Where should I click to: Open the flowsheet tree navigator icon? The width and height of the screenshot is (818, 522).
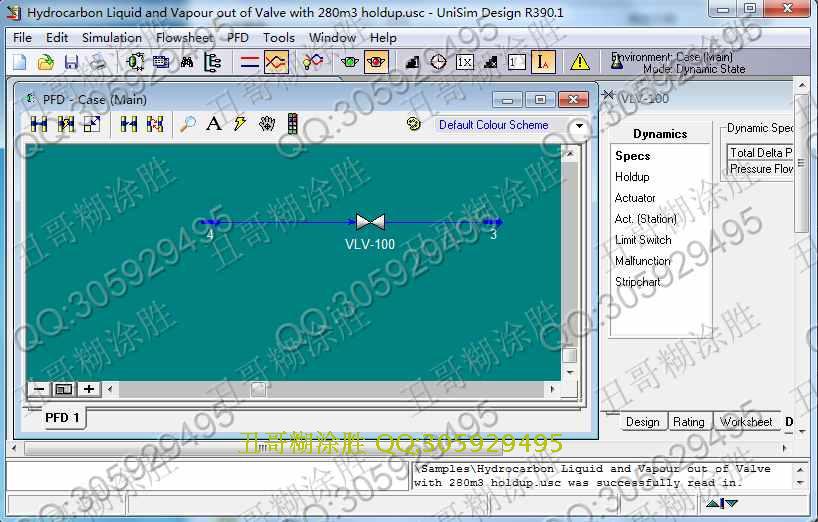[x=212, y=62]
